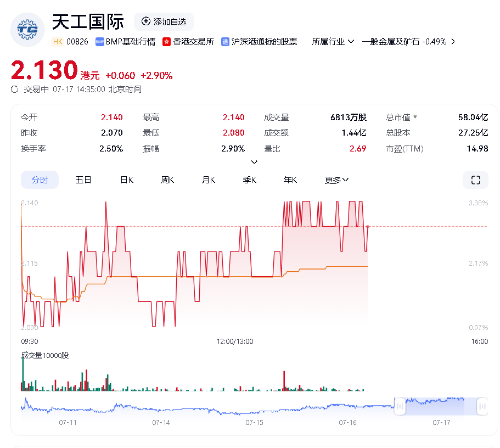Click the 成交量 volume label
The height and width of the screenshot is (448, 500).
coord(45,355)
